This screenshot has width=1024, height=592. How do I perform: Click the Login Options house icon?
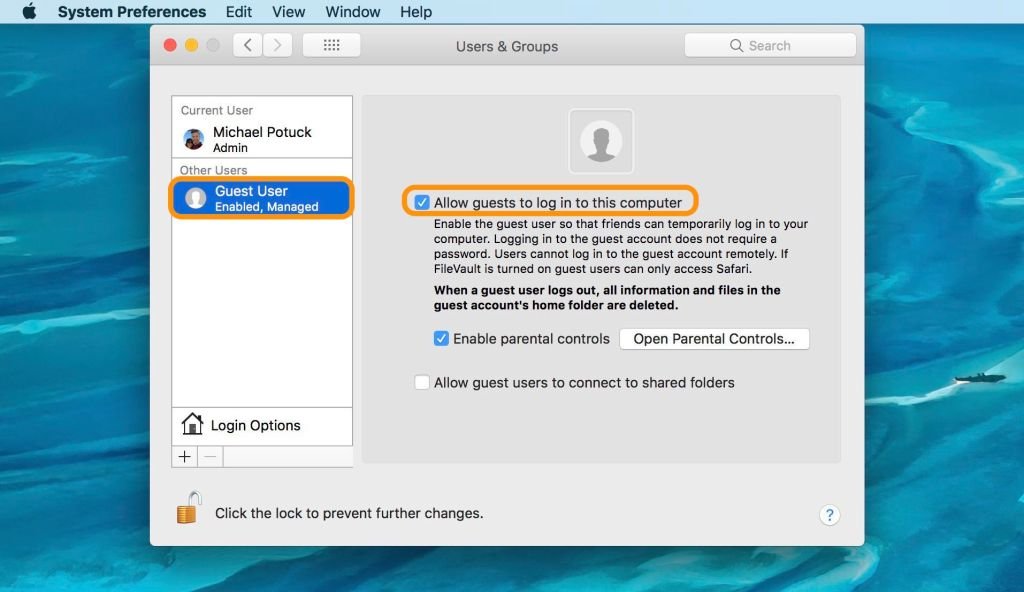pyautogui.click(x=192, y=425)
